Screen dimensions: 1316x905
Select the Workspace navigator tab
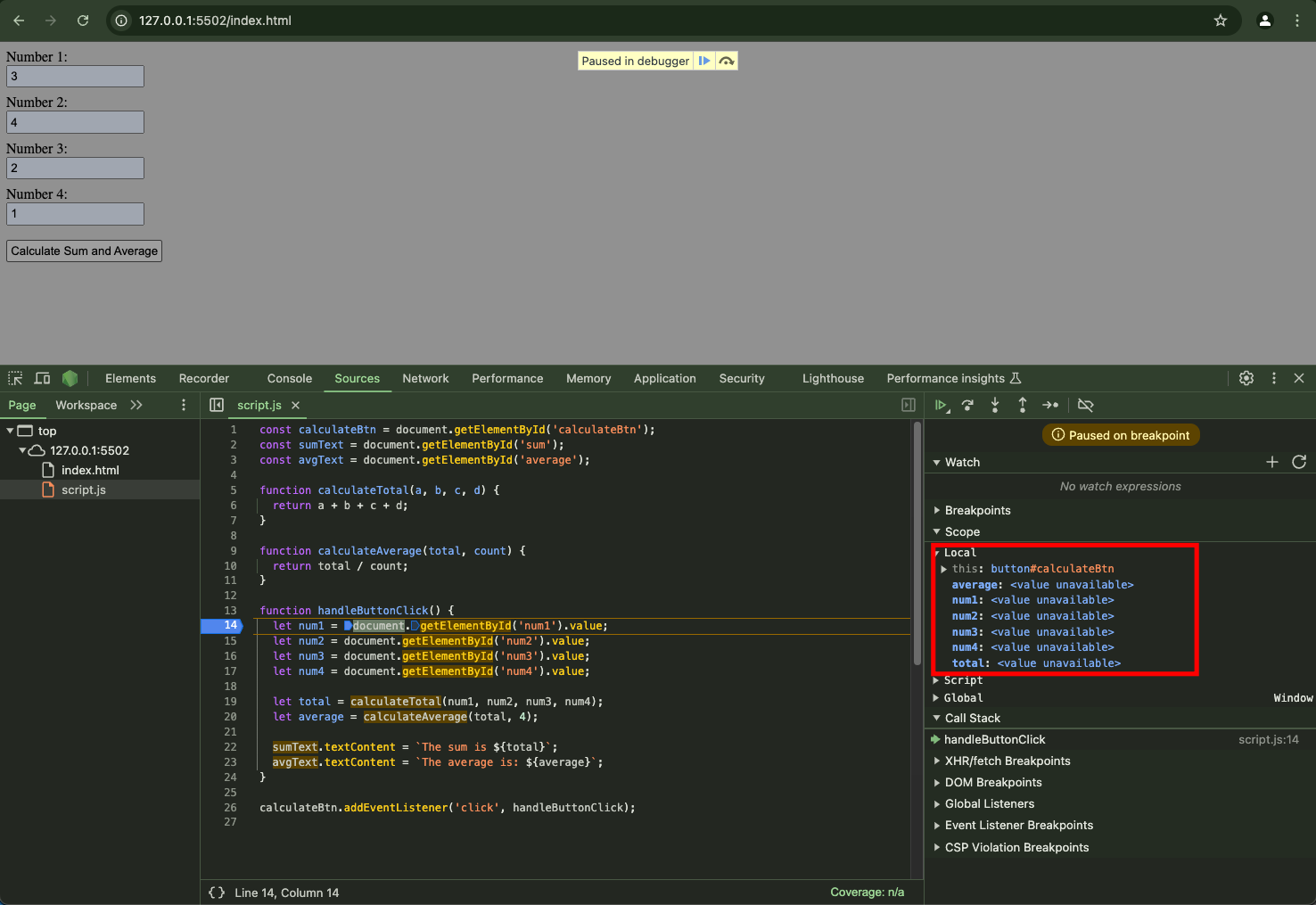coord(86,405)
